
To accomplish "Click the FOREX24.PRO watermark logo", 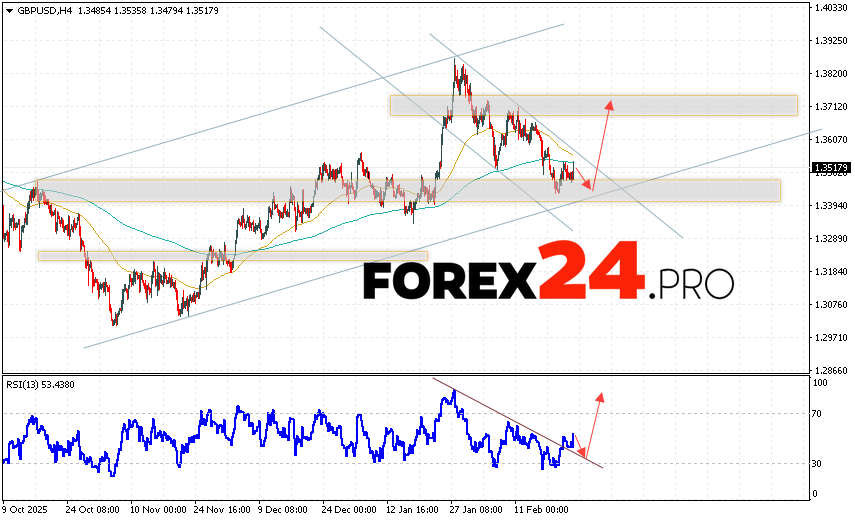I will tap(547, 274).
